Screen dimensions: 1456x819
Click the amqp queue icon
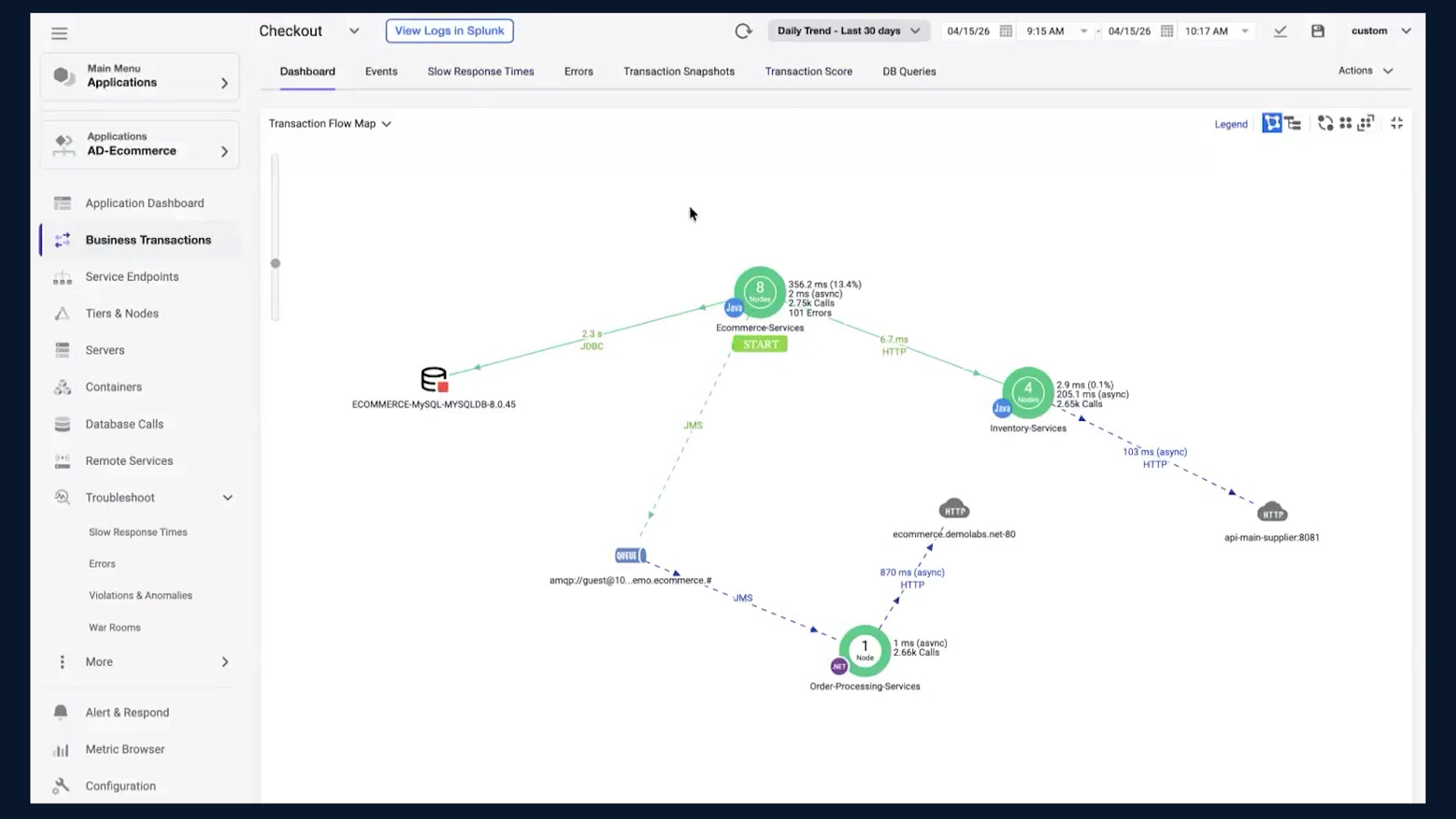coord(631,556)
